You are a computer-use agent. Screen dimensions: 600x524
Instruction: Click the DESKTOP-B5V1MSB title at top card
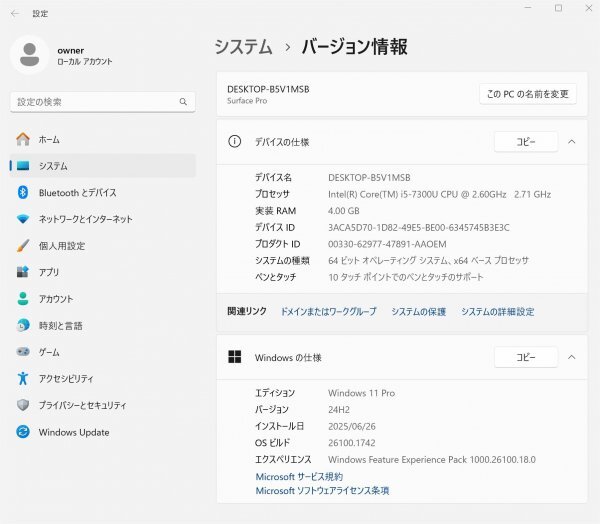pos(268,89)
